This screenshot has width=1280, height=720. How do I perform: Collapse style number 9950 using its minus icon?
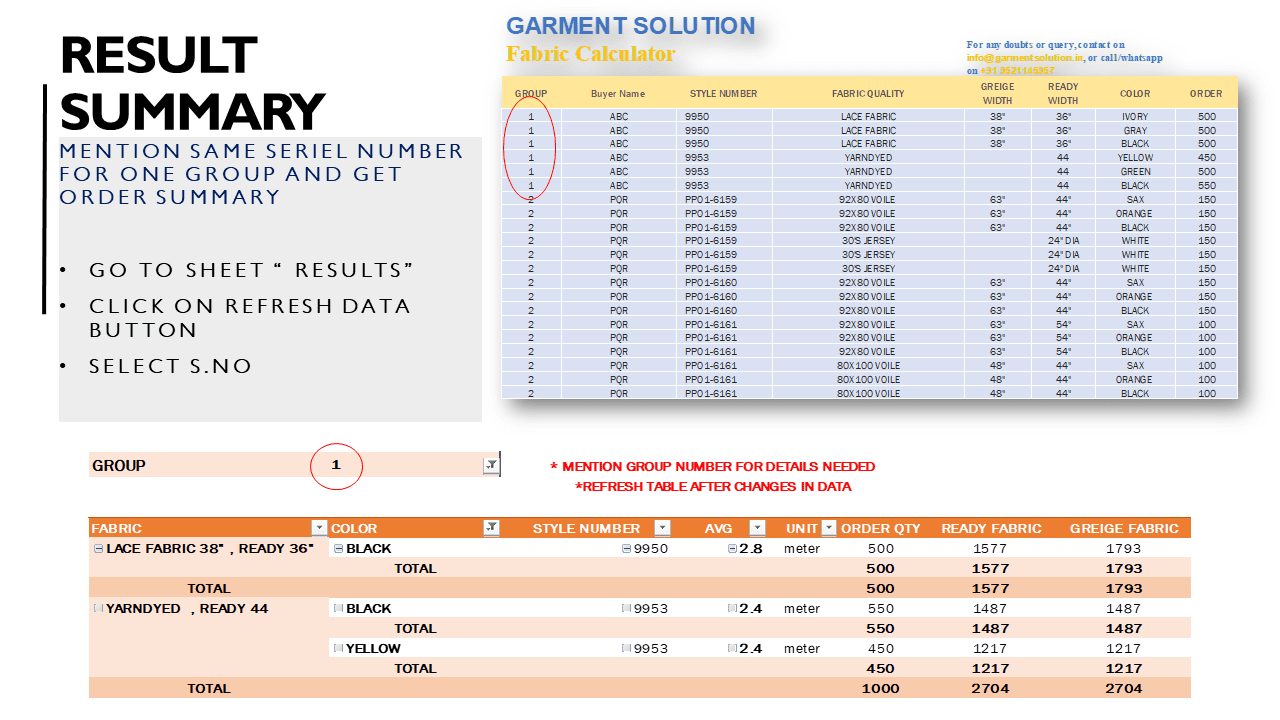626,547
